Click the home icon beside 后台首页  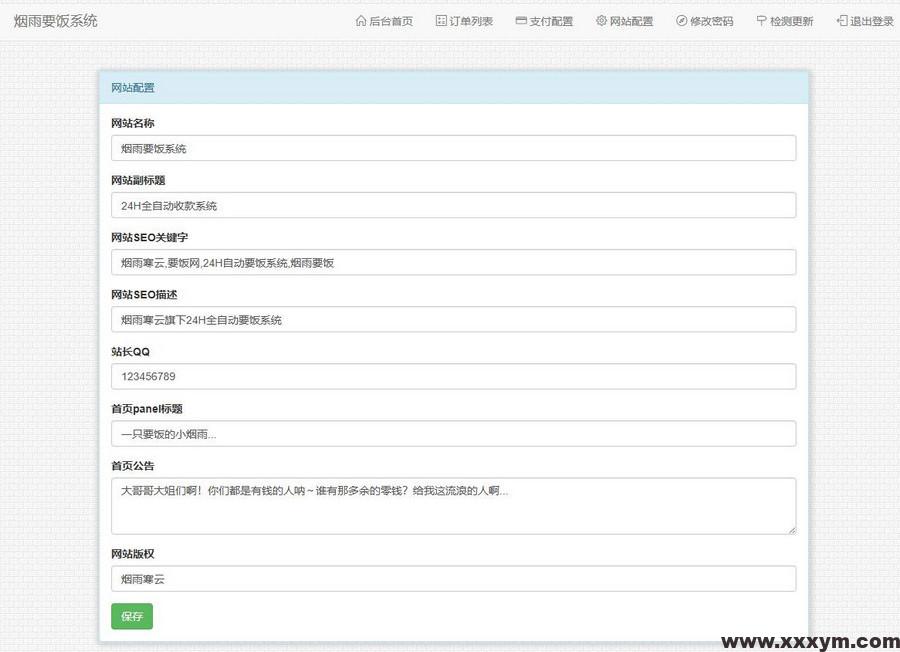pyautogui.click(x=361, y=21)
